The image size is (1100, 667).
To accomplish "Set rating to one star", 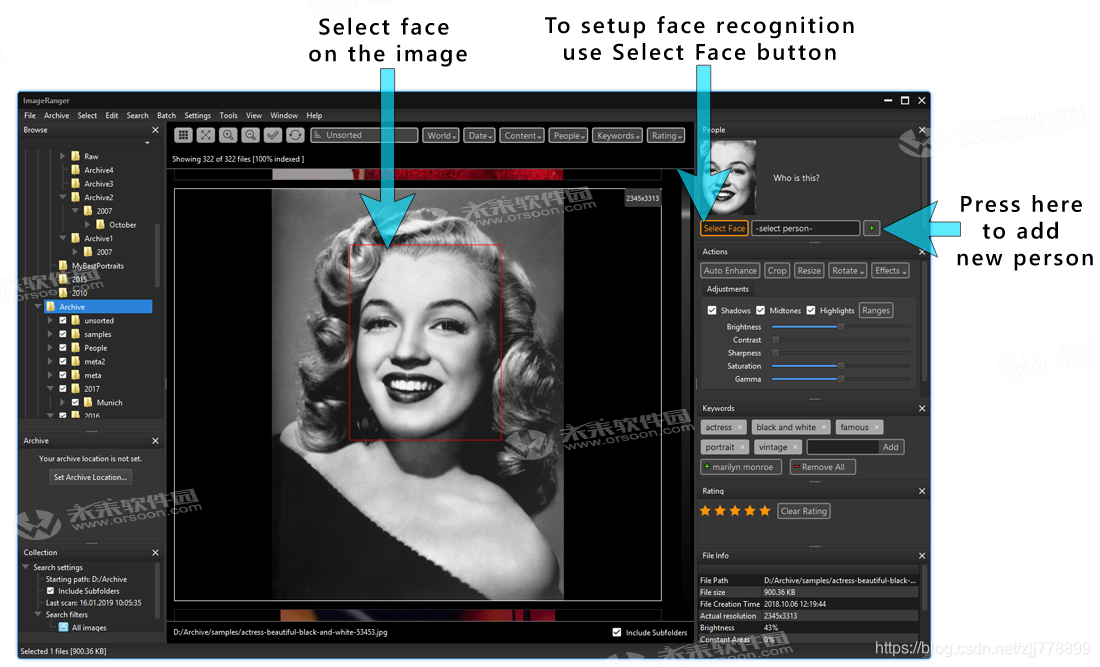I will (705, 511).
